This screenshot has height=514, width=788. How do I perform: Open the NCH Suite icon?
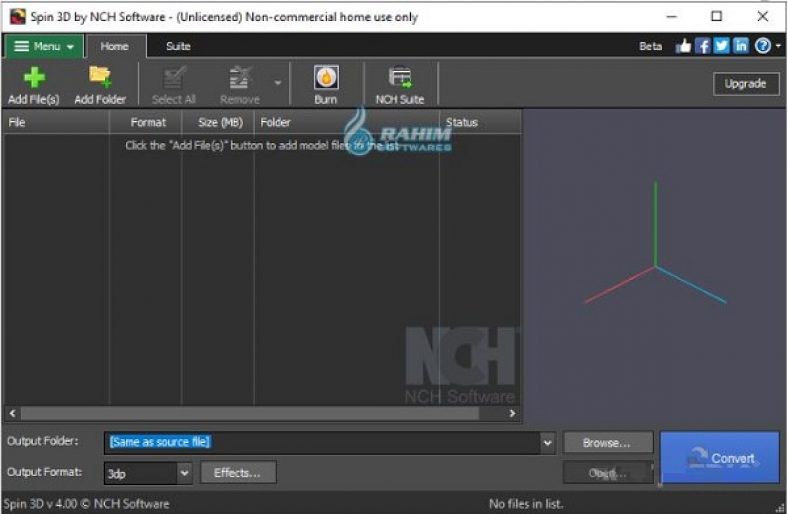[400, 77]
